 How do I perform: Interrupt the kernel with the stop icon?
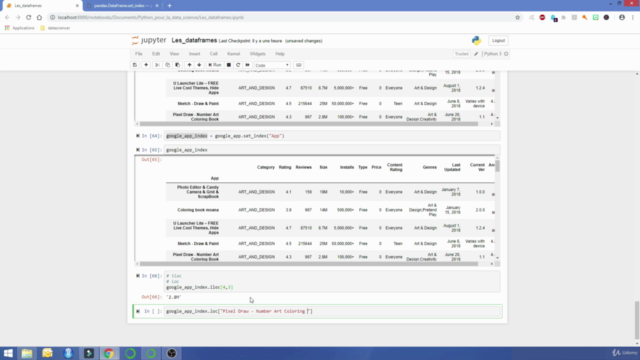[229, 65]
